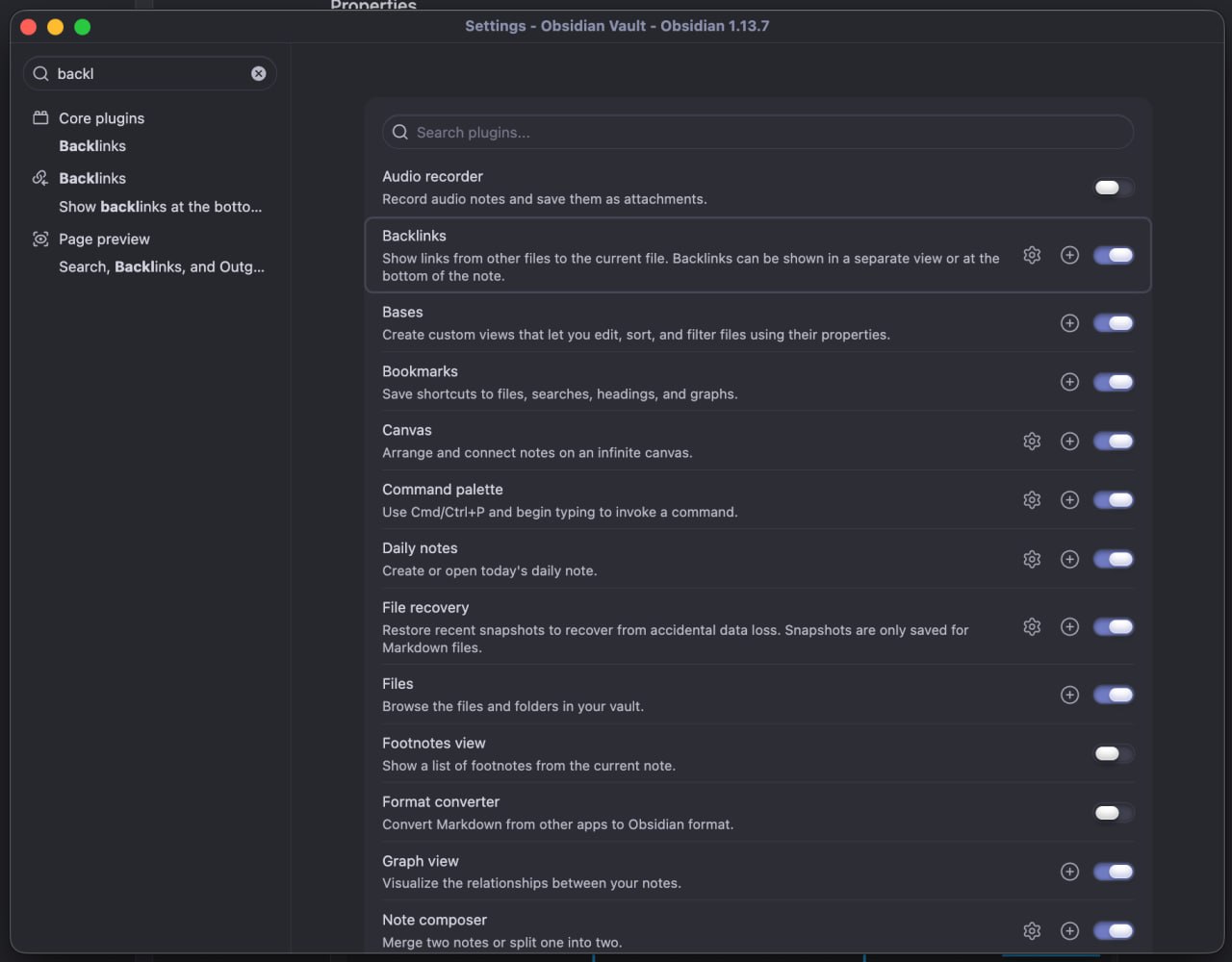
Task: Click the "Audio recorder" plugin name
Action: pos(432,176)
